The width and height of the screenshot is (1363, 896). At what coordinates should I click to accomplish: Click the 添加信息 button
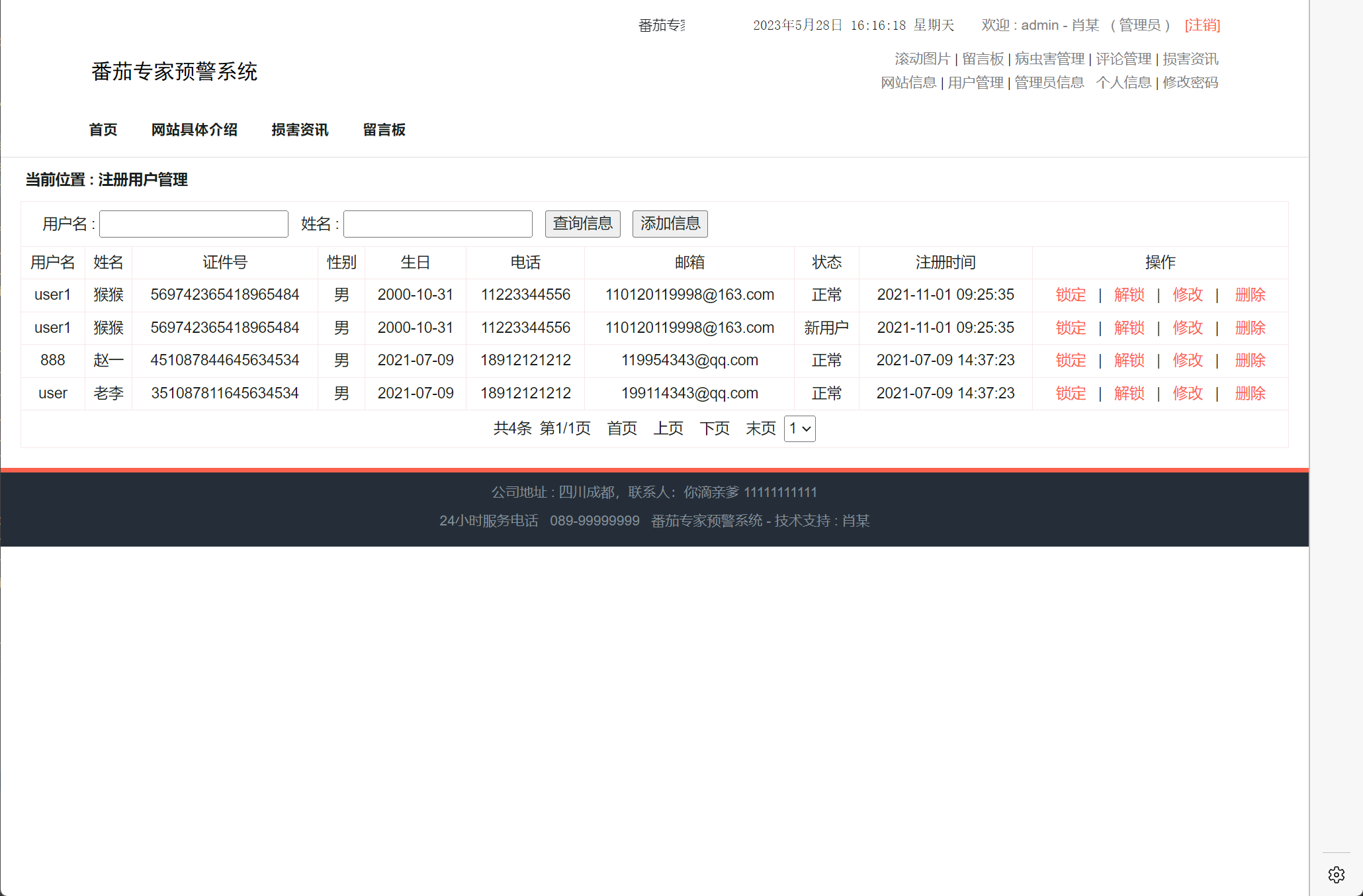[670, 224]
